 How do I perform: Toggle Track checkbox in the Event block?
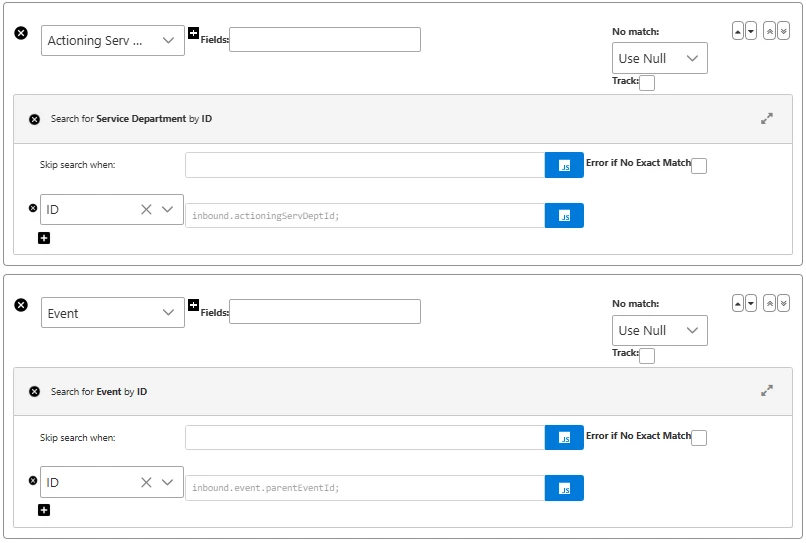pyautogui.click(x=647, y=355)
